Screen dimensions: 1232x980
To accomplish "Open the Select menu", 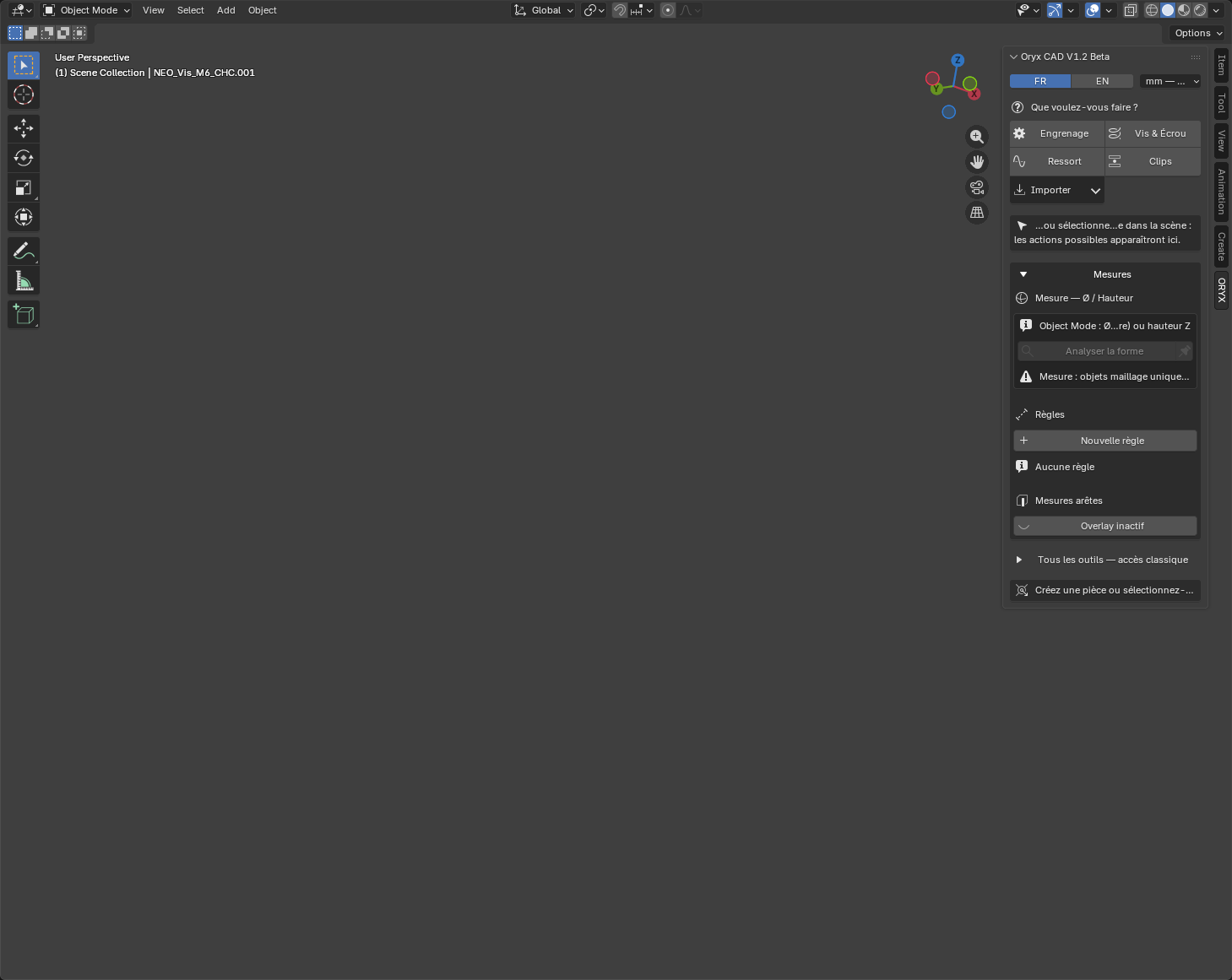I will (191, 10).
